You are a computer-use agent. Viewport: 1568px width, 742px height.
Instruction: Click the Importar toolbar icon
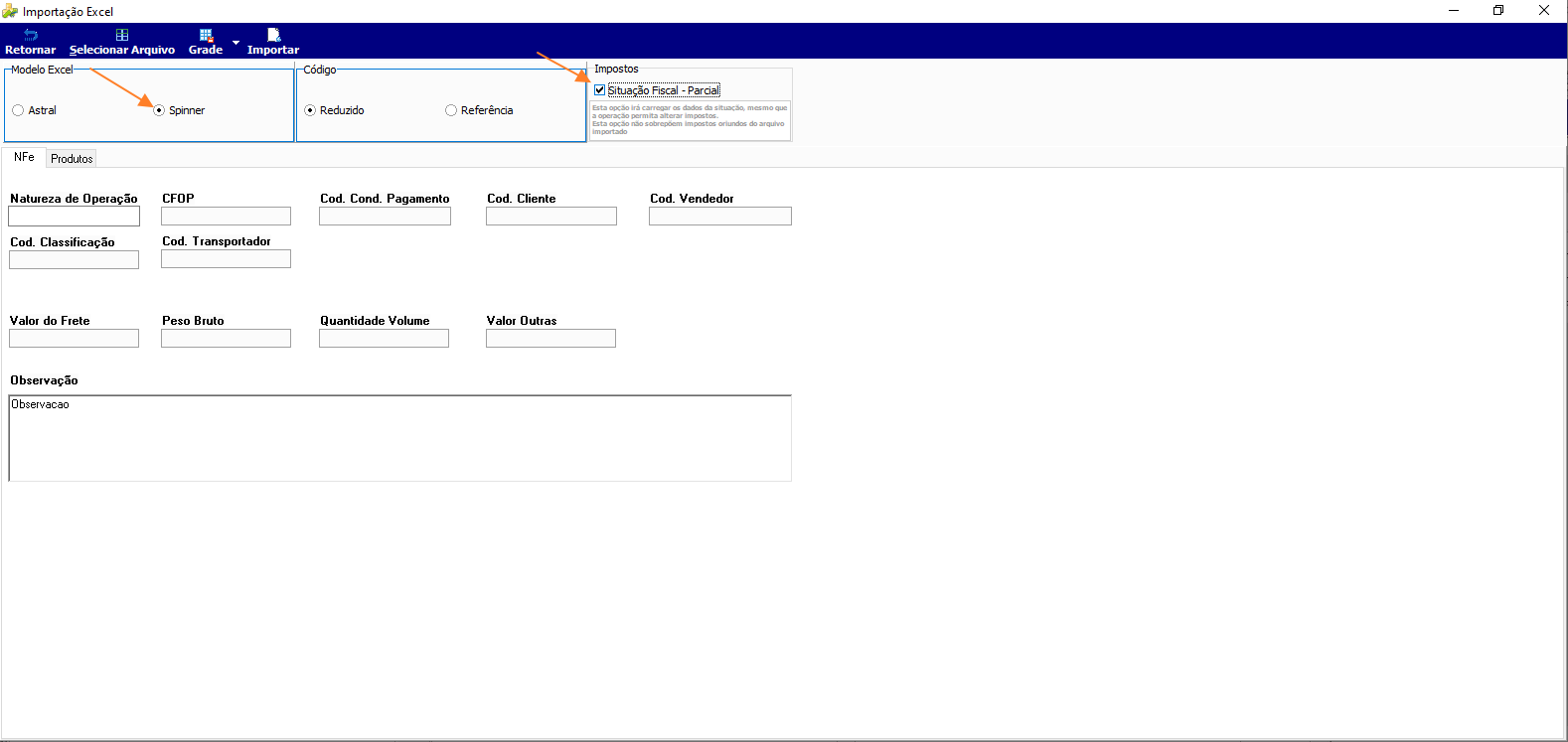(x=273, y=35)
